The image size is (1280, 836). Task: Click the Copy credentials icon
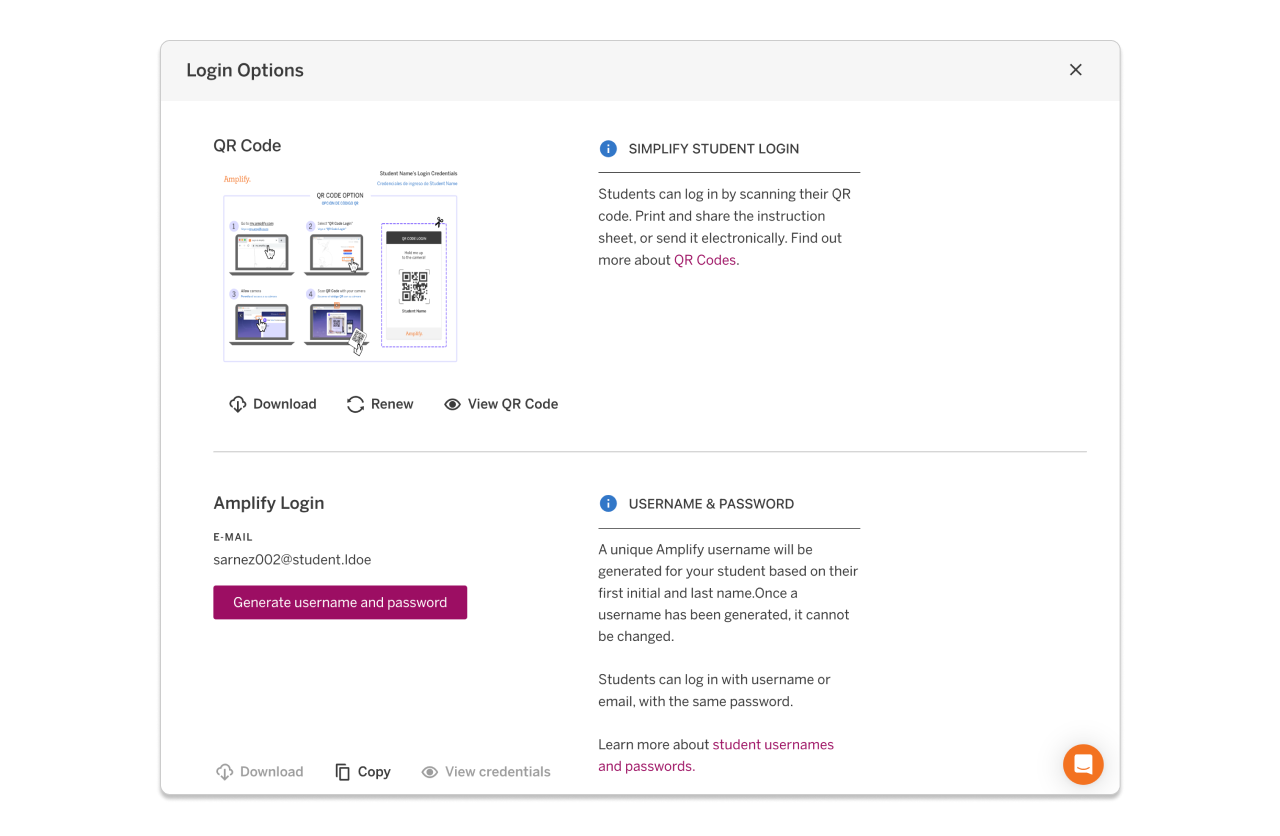(x=341, y=771)
